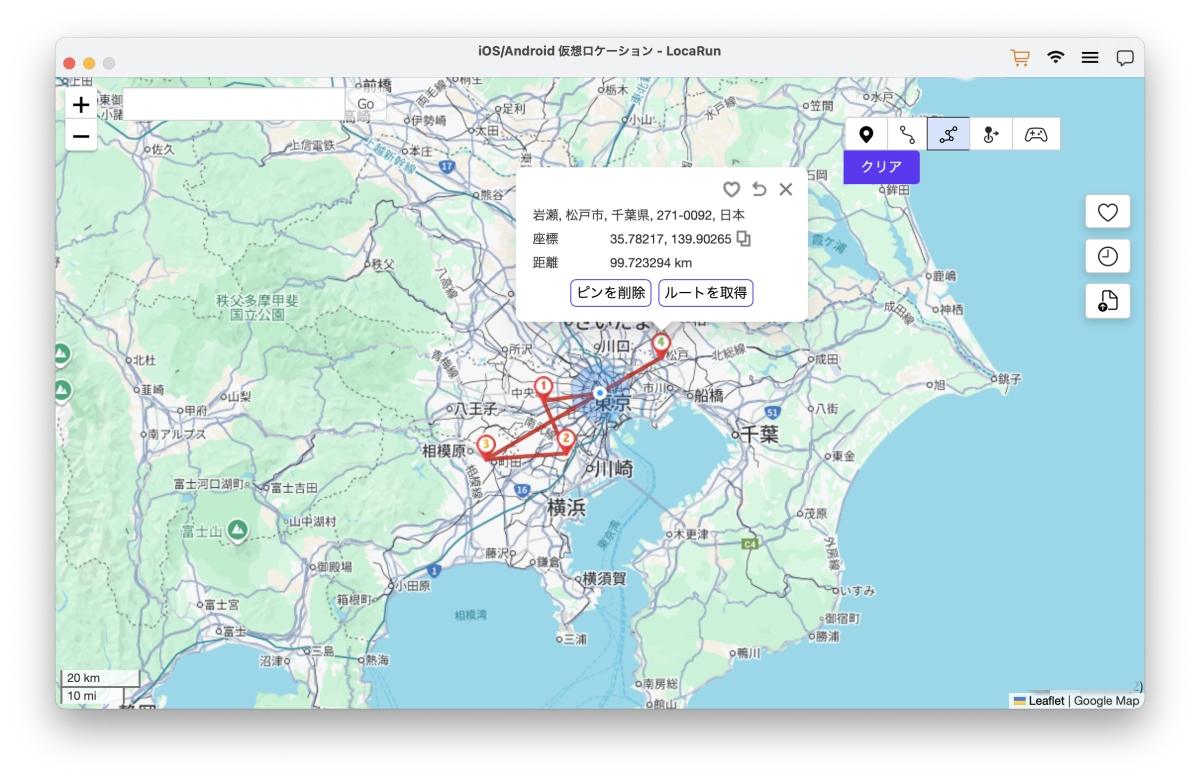Click the 千葉 city label on map
Image resolution: width=1200 pixels, height=782 pixels.
[760, 434]
